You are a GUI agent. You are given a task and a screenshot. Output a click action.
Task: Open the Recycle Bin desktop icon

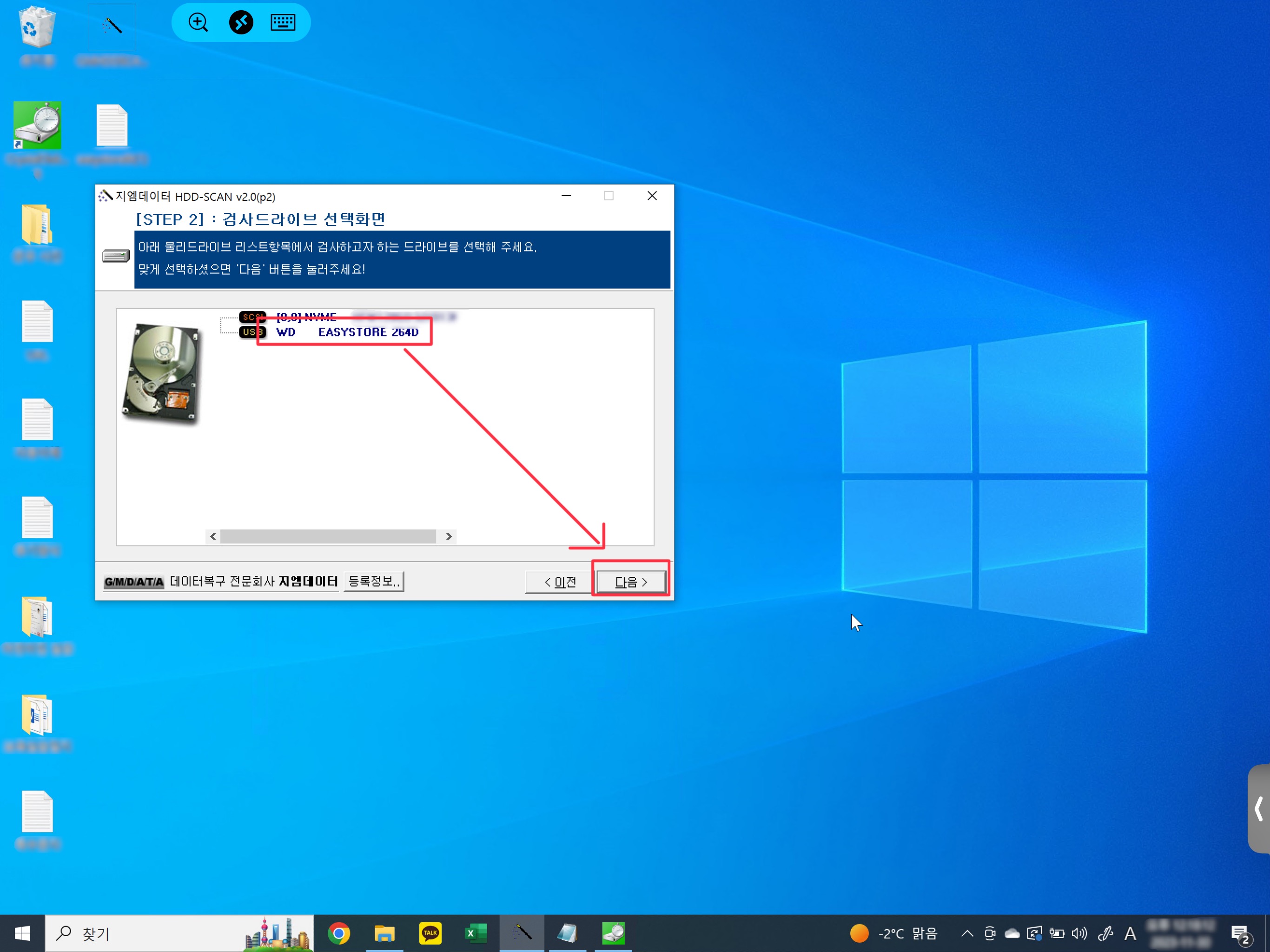[37, 27]
